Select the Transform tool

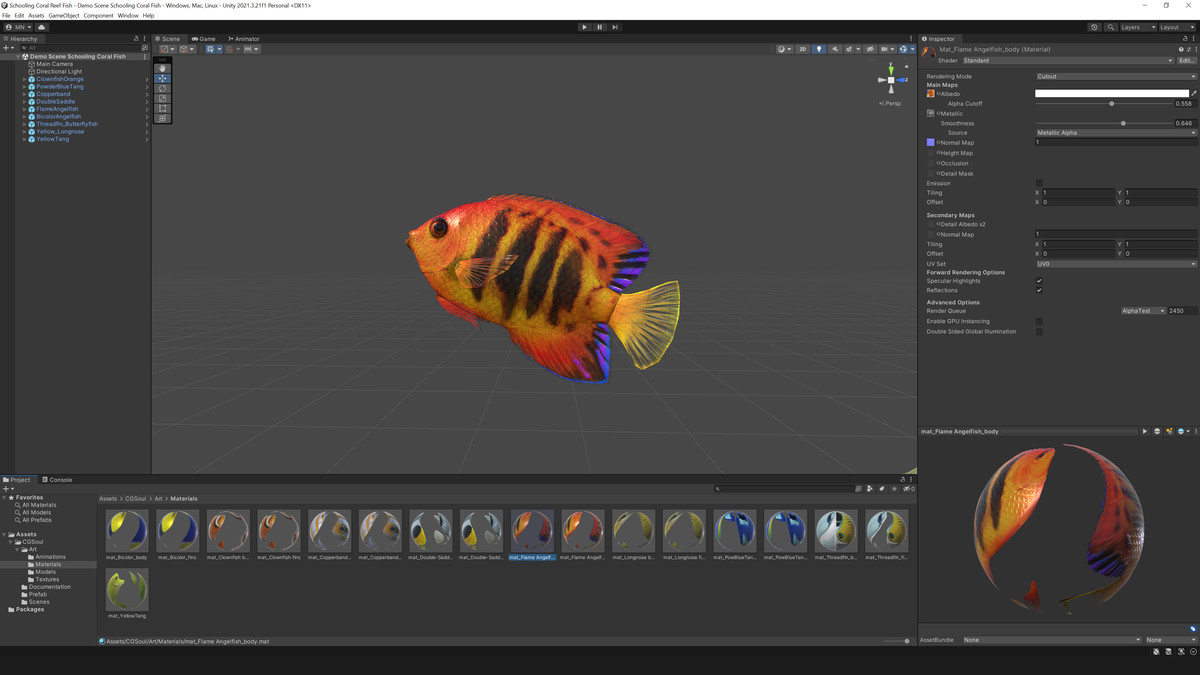pyautogui.click(x=162, y=118)
